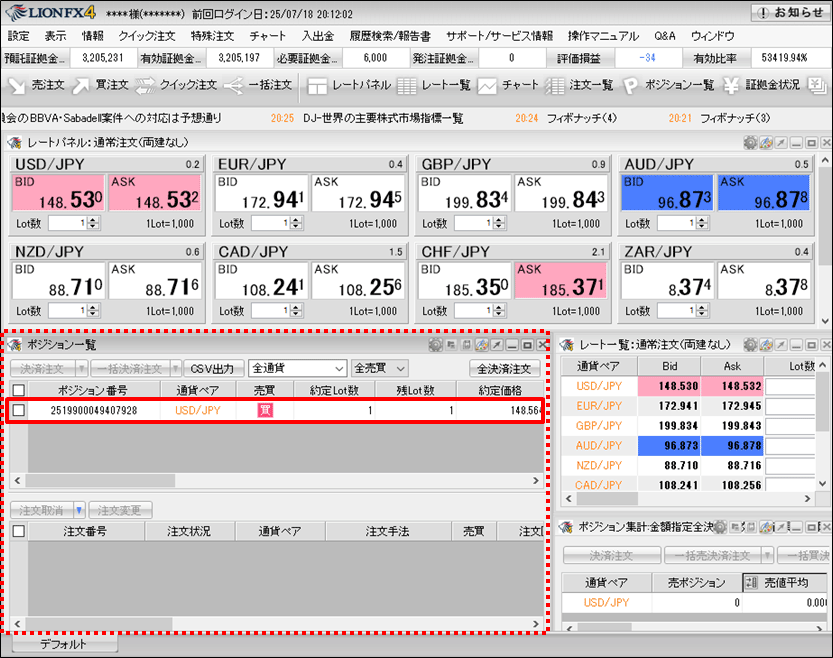This screenshot has height=658, width=833.
Task: Check the USD/JPY position row checkbox
Action: [x=18, y=410]
